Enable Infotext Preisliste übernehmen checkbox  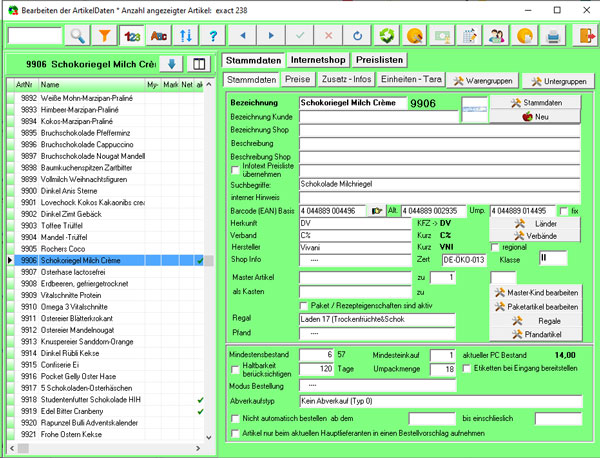pyautogui.click(x=236, y=170)
